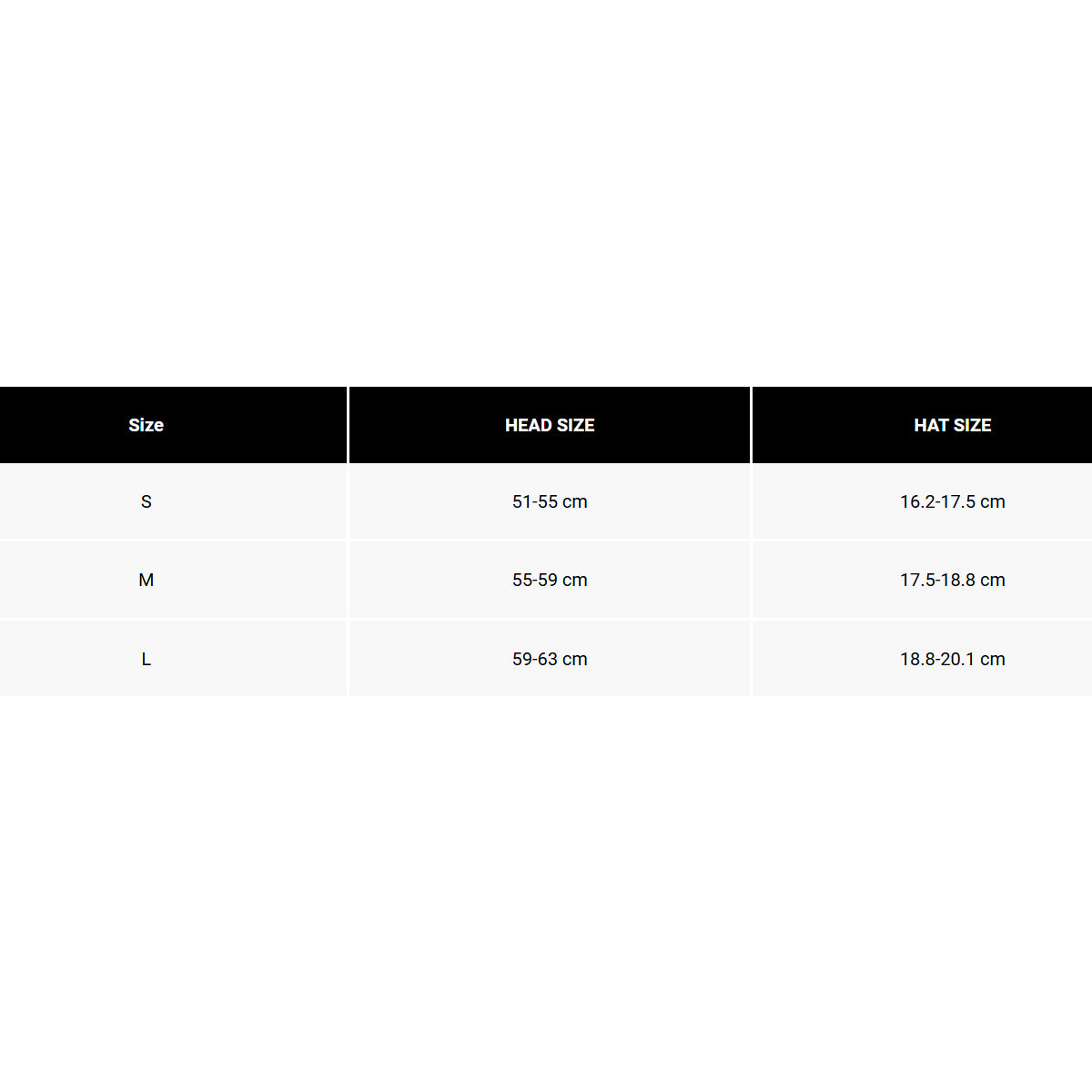Pick the head size value for size M
1092x1092 pixels.
(550, 580)
